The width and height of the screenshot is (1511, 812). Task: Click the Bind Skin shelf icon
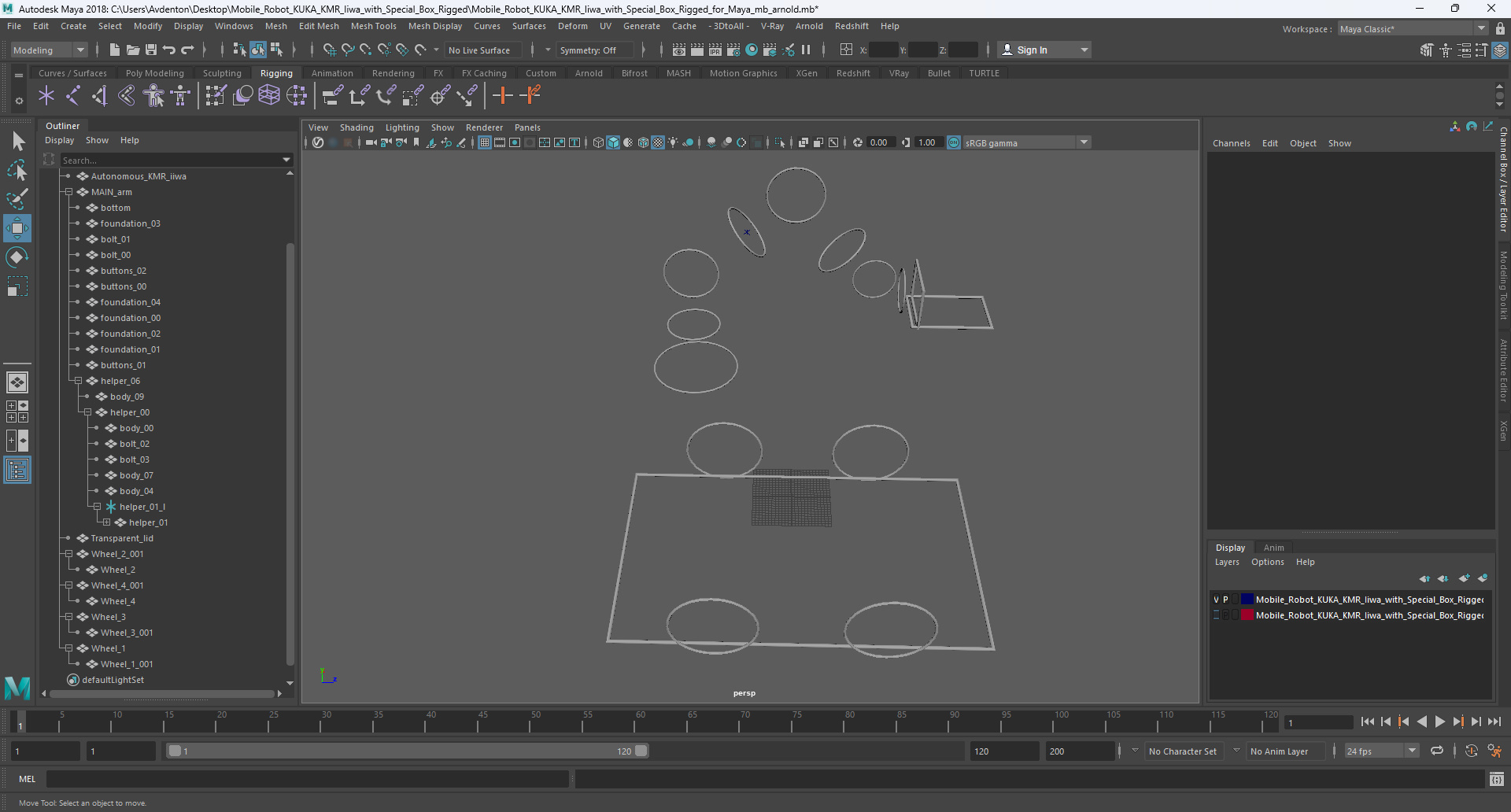click(x=127, y=96)
